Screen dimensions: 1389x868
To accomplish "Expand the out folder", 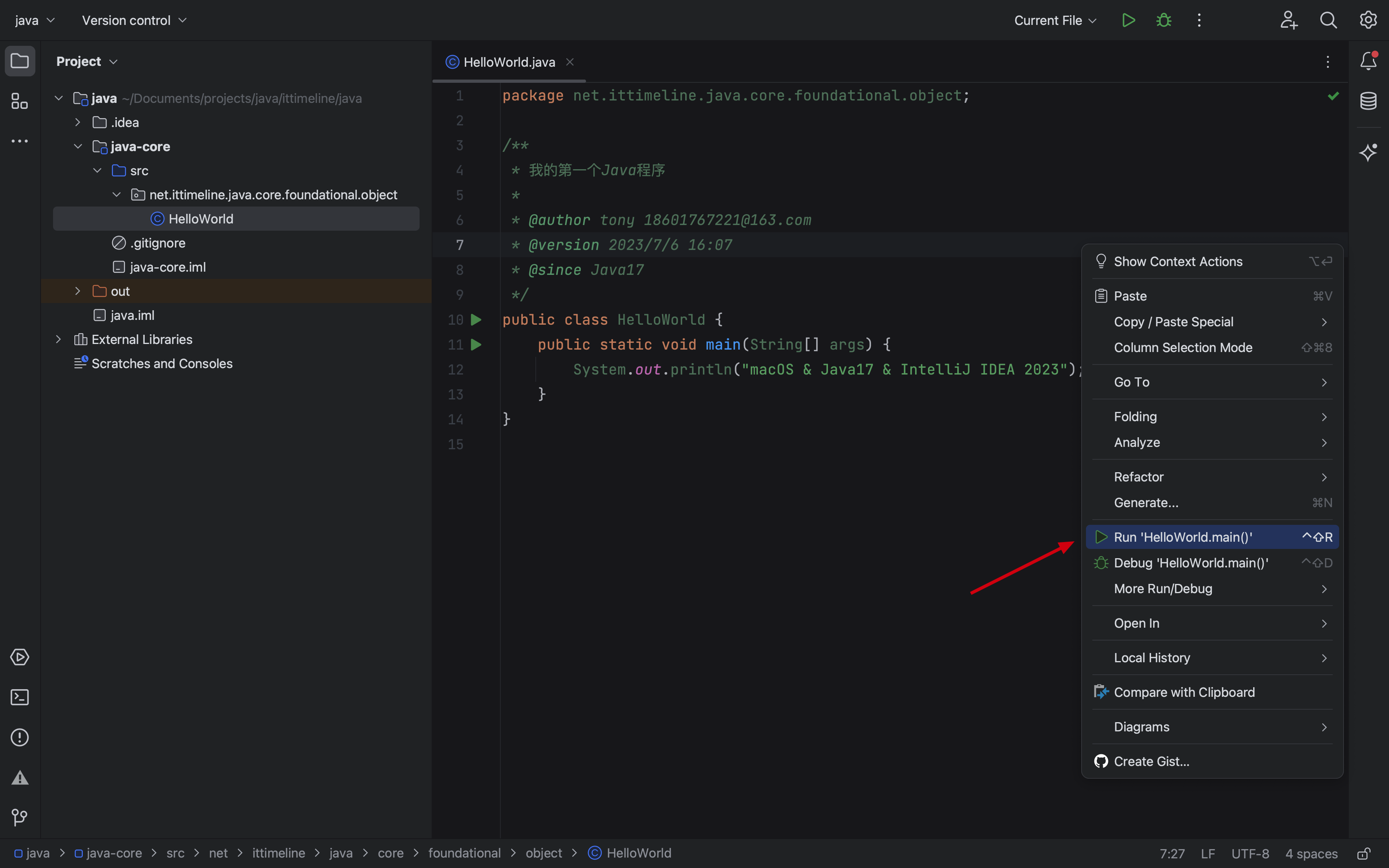I will [x=78, y=291].
